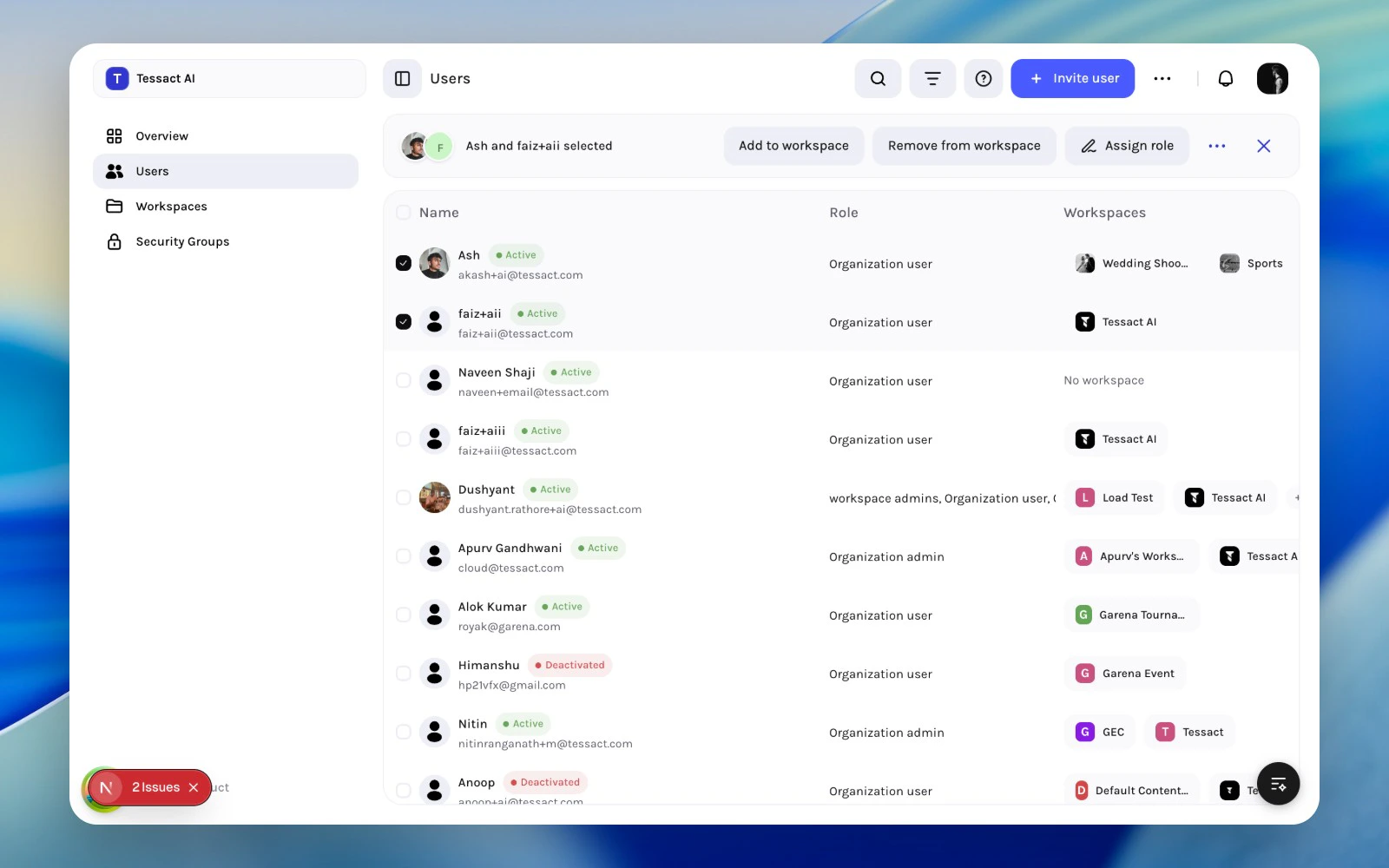Click email cloud@tessact.com
Viewport: 1389px width, 868px height.
coord(511,569)
